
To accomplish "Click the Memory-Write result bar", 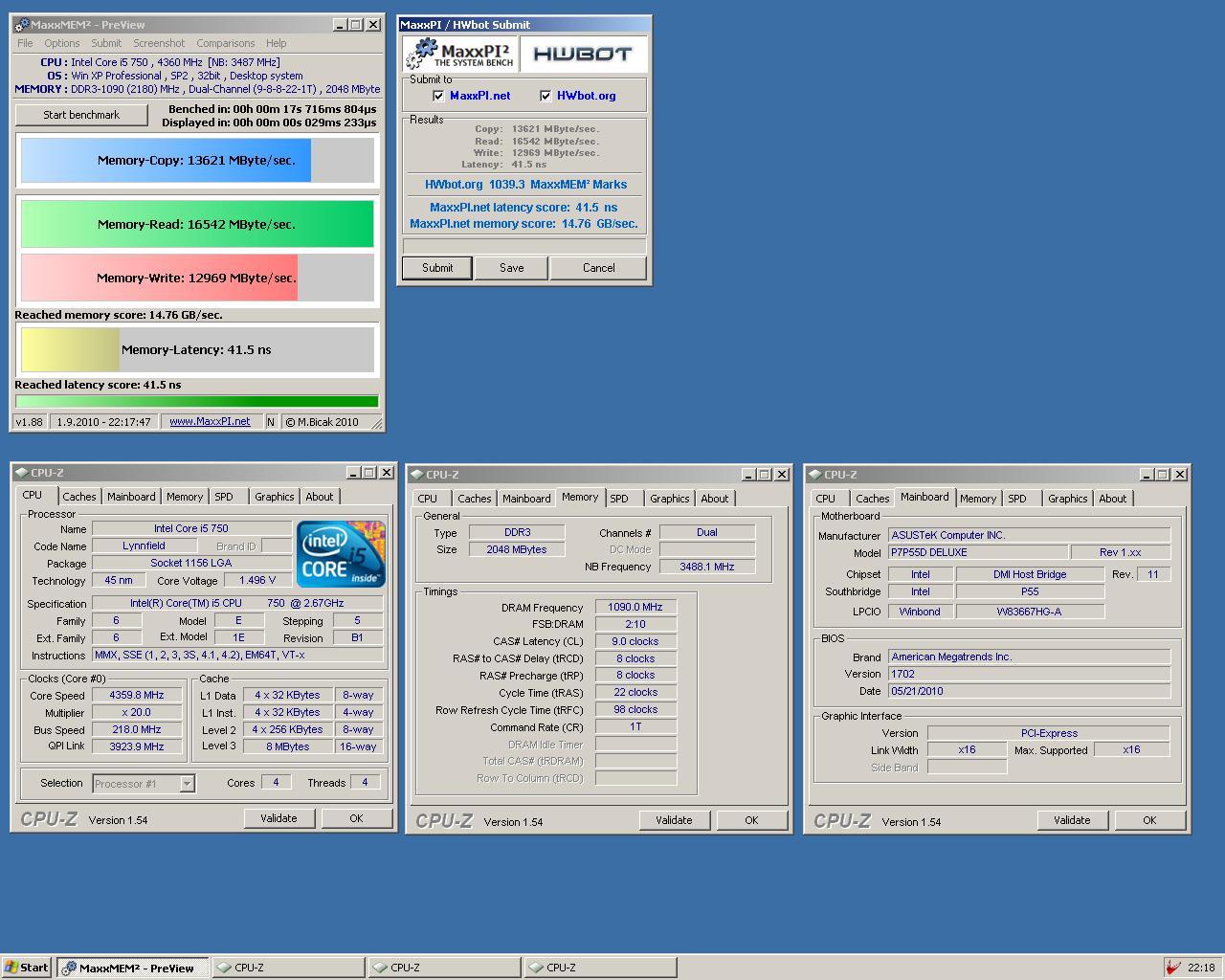I will pos(197,278).
